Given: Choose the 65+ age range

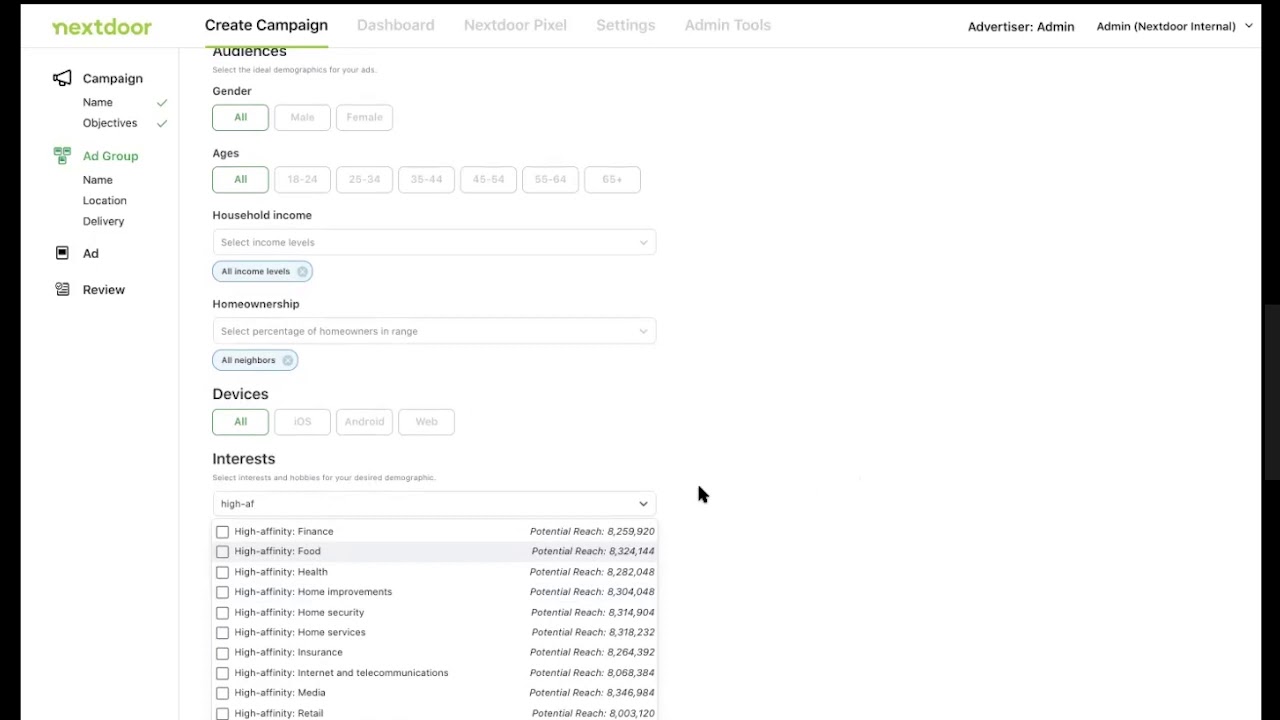Looking at the screenshot, I should click(612, 179).
